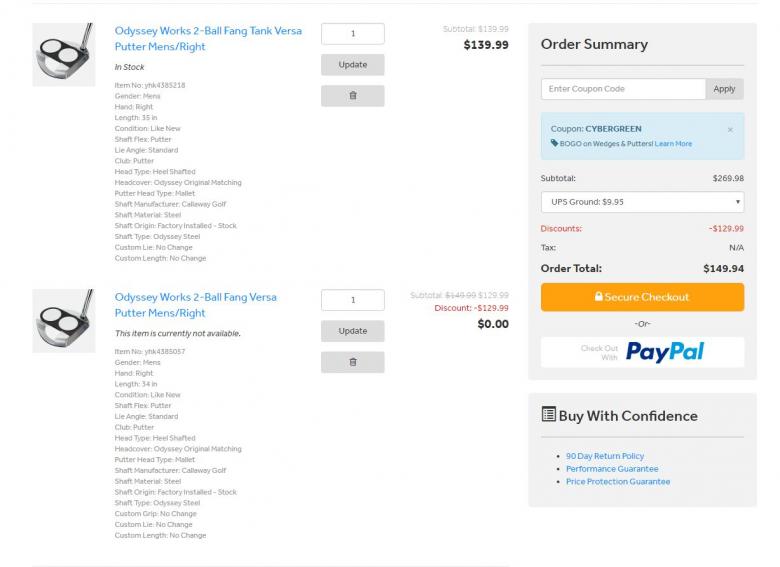Screen dimensions: 780x567
Task: Apply the coupon code
Action: click(724, 89)
